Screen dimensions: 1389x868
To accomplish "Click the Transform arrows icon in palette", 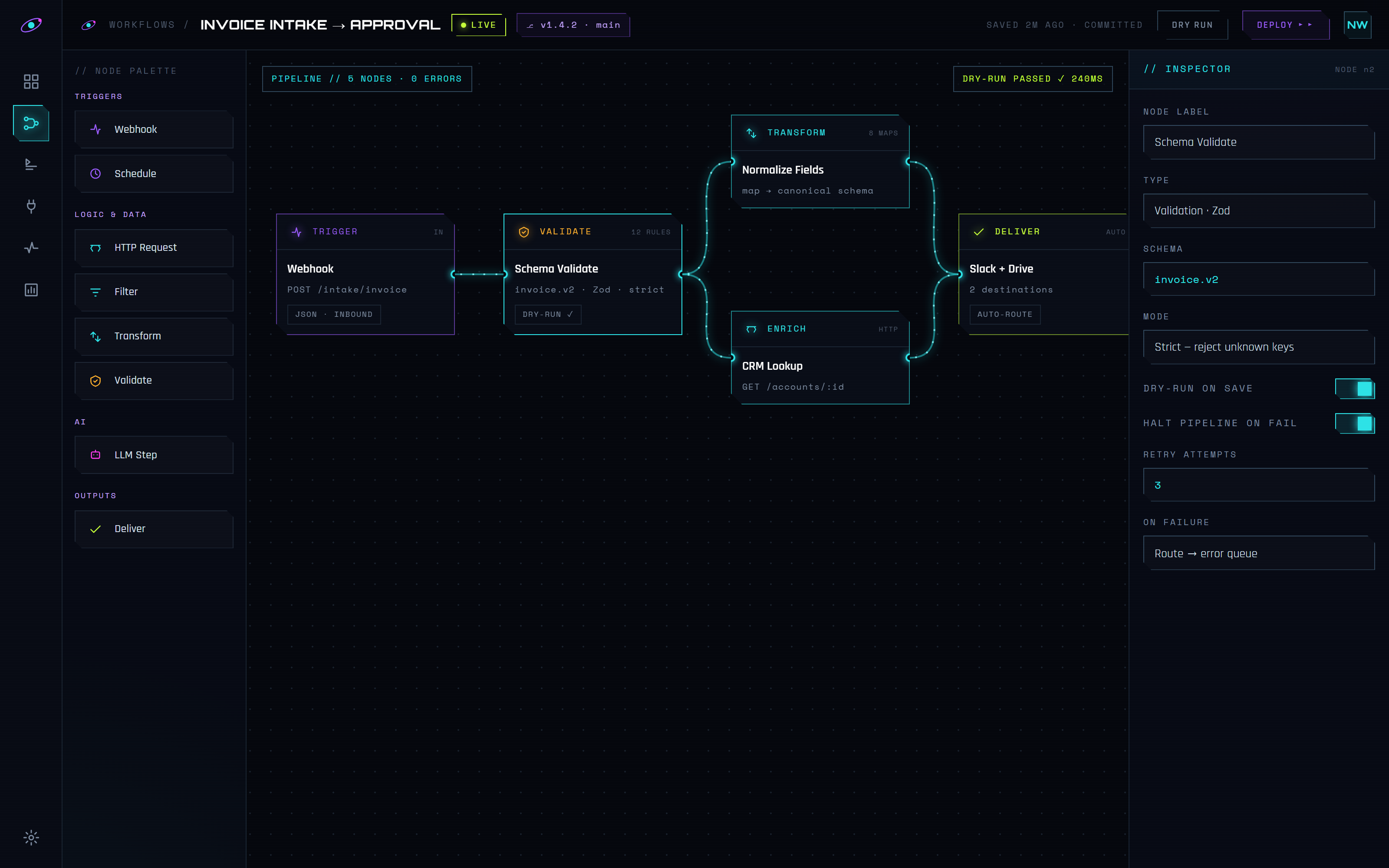I will click(95, 336).
